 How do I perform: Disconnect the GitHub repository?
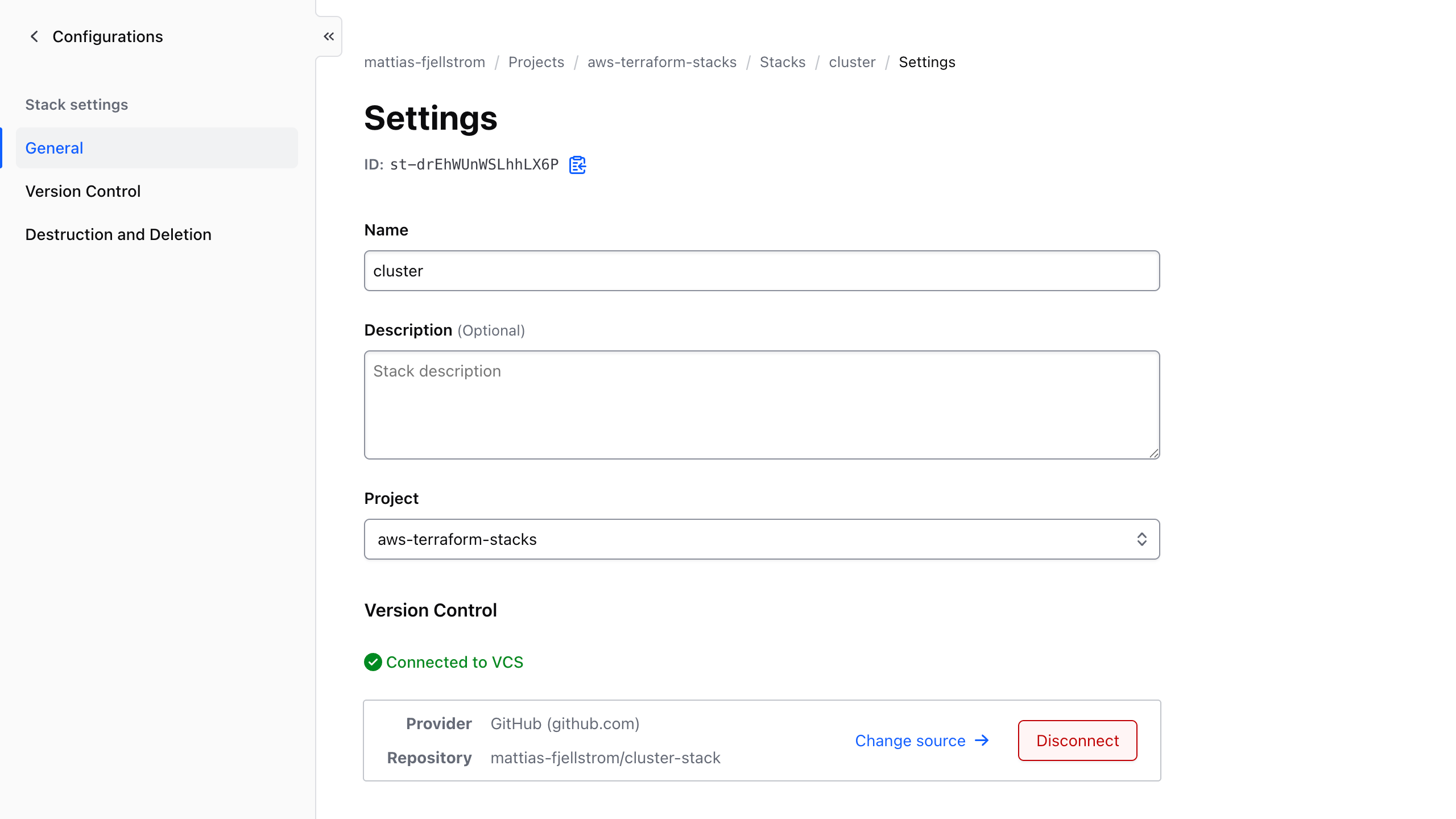1077,740
